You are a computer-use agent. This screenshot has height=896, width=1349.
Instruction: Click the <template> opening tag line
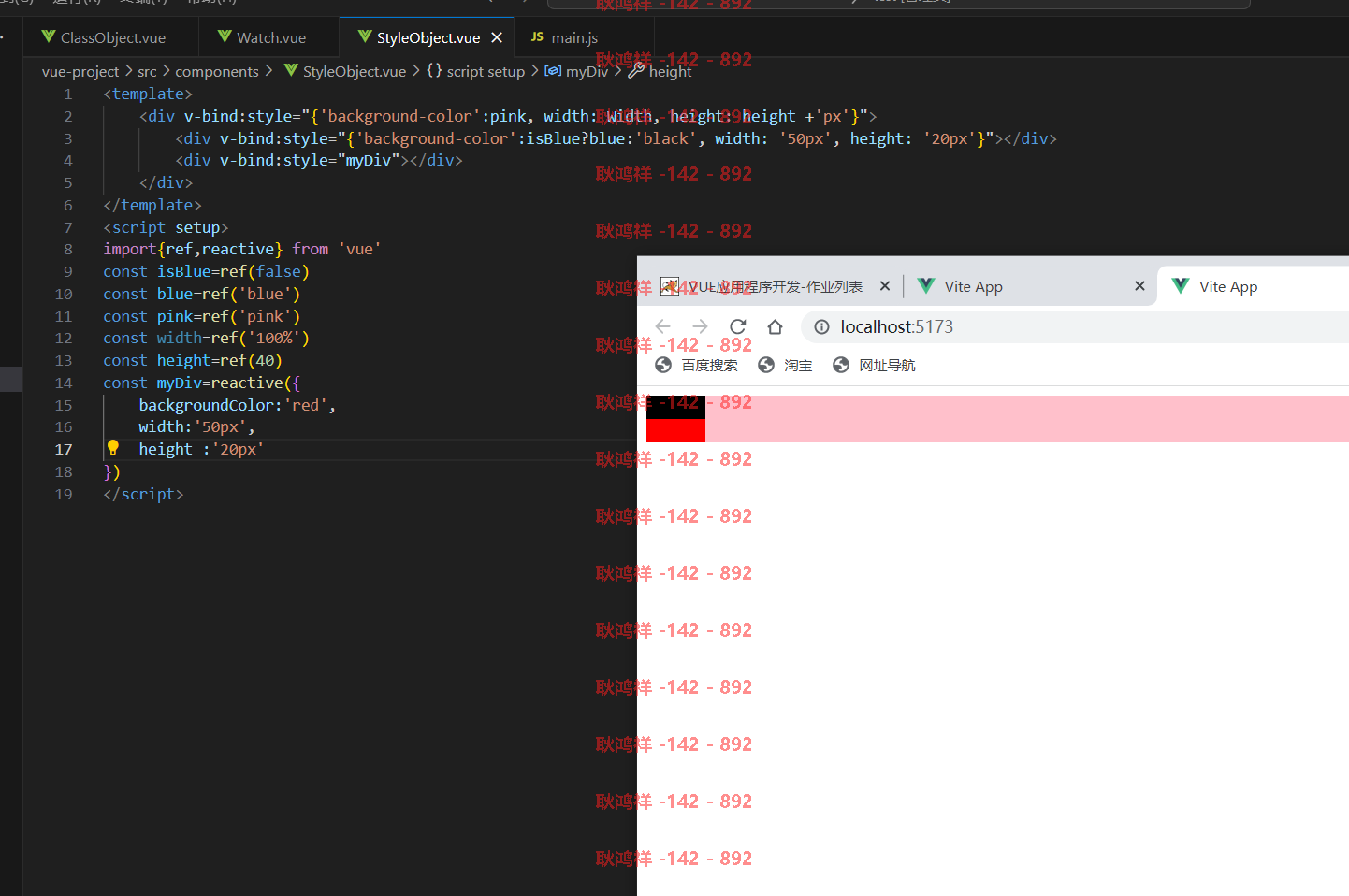tap(148, 94)
